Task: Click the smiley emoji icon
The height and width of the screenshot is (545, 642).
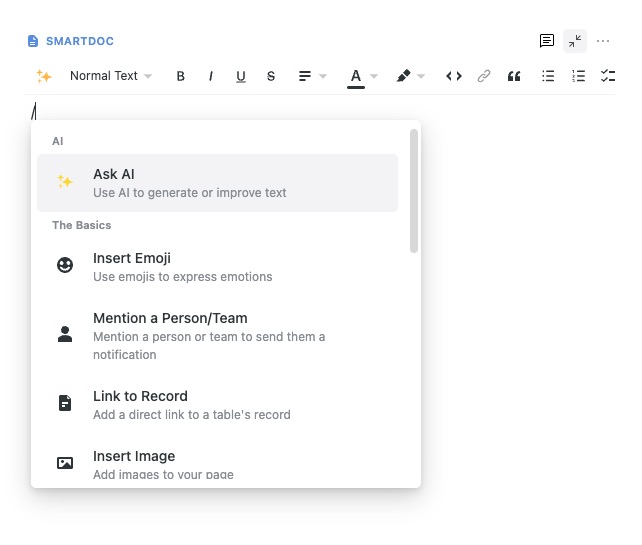Action: [65, 265]
